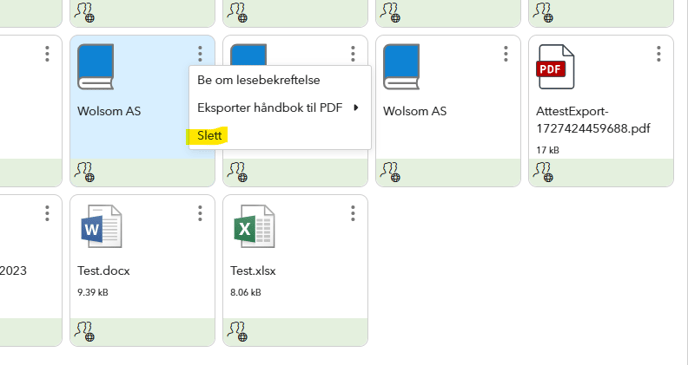The height and width of the screenshot is (365, 688).
Task: Click blue handbook icon on highlighted Wolsom AS
Action: click(x=96, y=67)
